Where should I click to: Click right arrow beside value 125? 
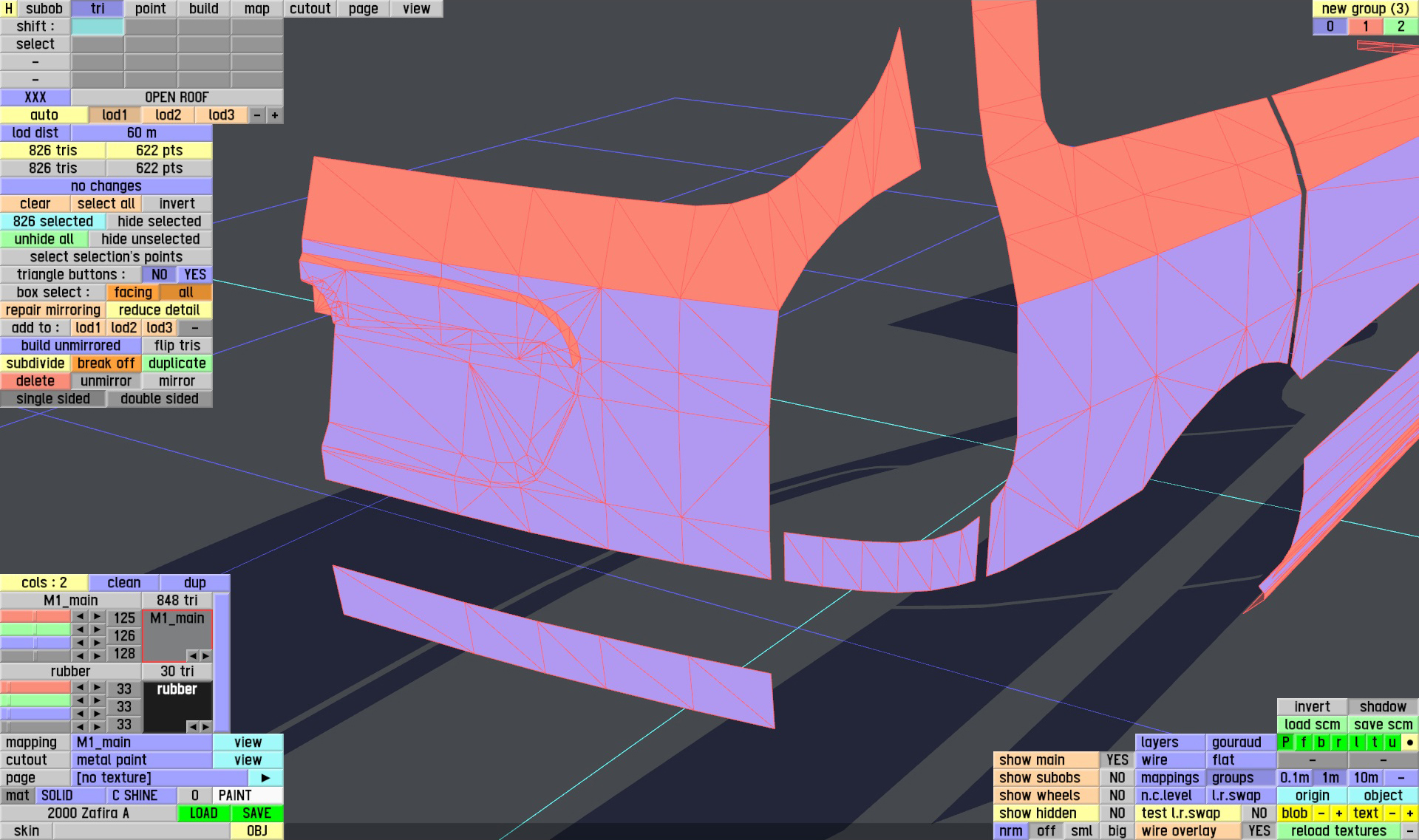click(97, 617)
